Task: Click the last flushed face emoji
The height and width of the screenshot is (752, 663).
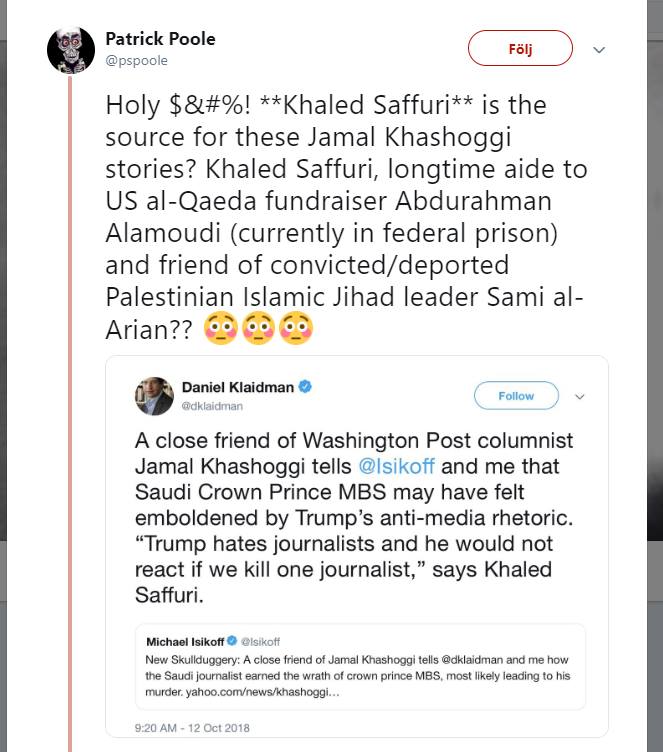Action: point(296,327)
